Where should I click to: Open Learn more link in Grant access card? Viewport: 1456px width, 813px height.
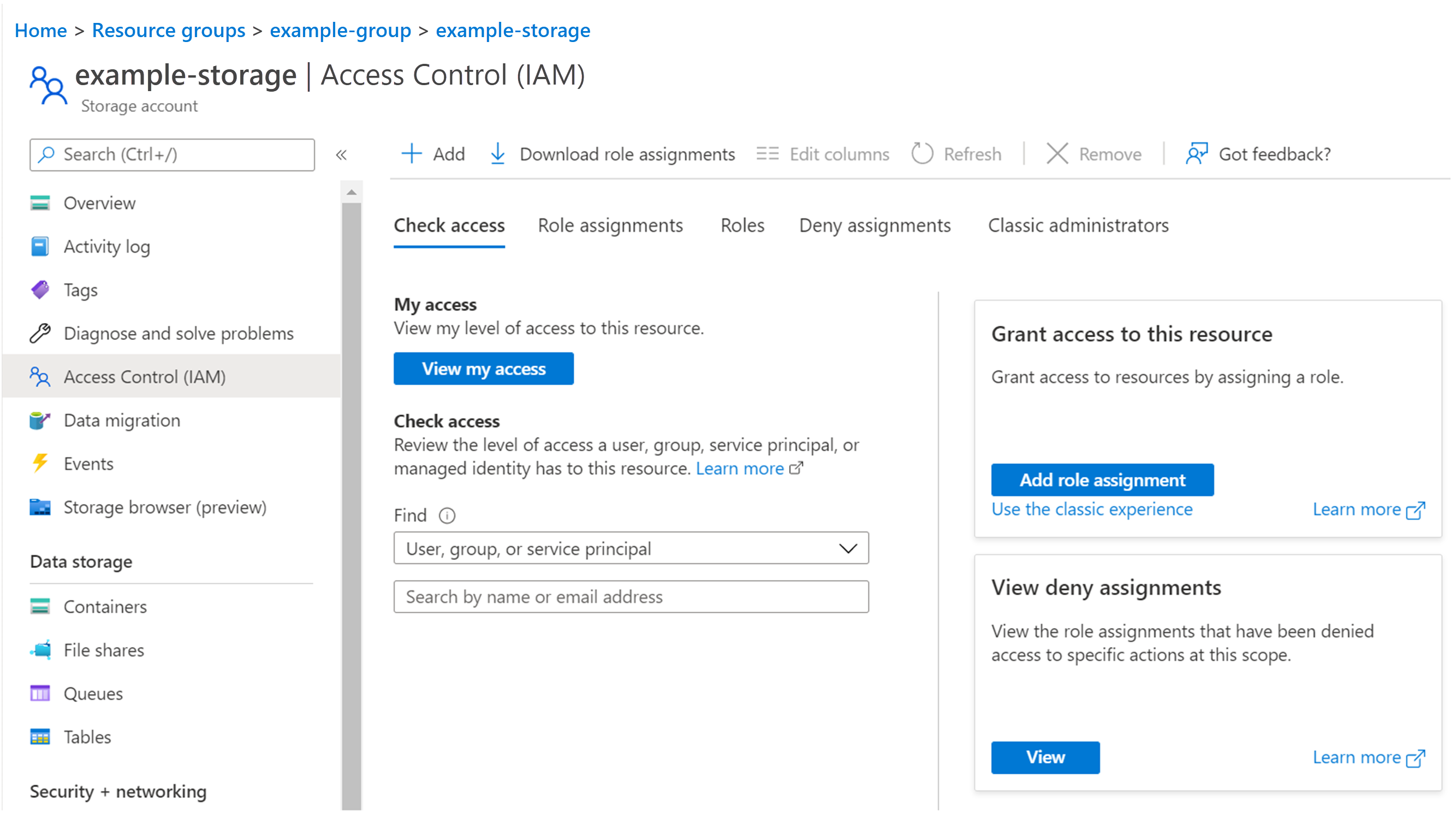[x=1357, y=510]
